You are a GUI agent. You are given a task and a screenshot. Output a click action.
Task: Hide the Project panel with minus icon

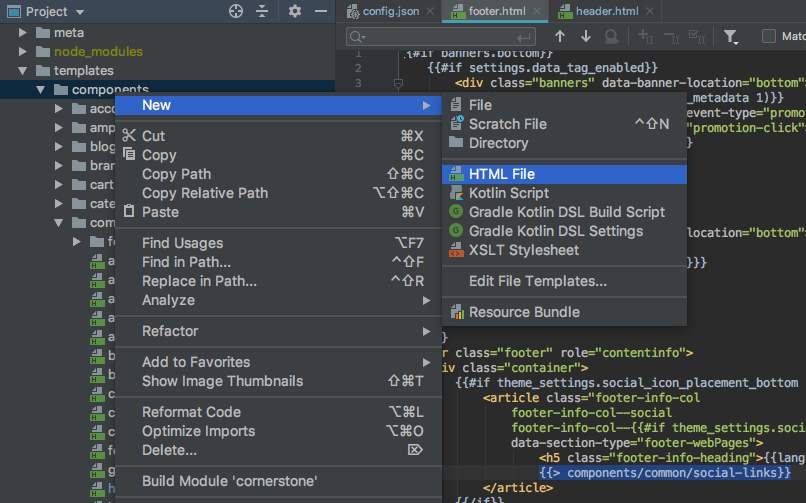pos(321,11)
